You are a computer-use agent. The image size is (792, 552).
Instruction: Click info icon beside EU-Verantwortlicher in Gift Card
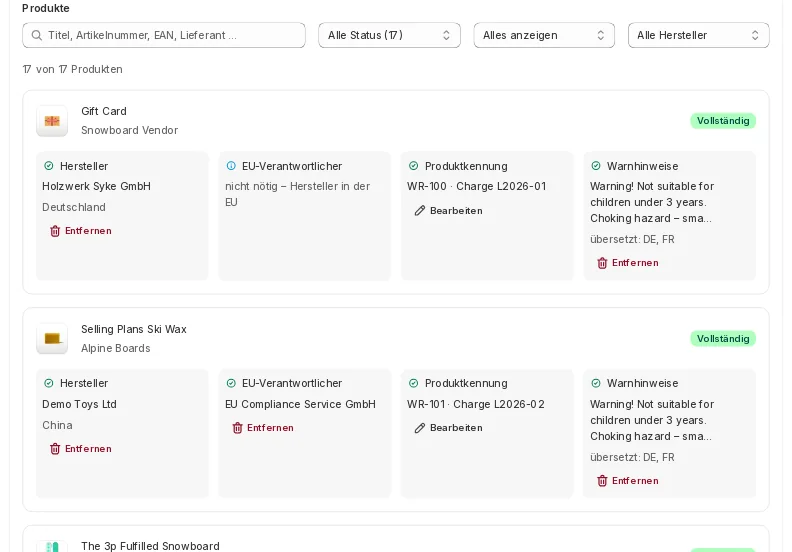point(231,166)
